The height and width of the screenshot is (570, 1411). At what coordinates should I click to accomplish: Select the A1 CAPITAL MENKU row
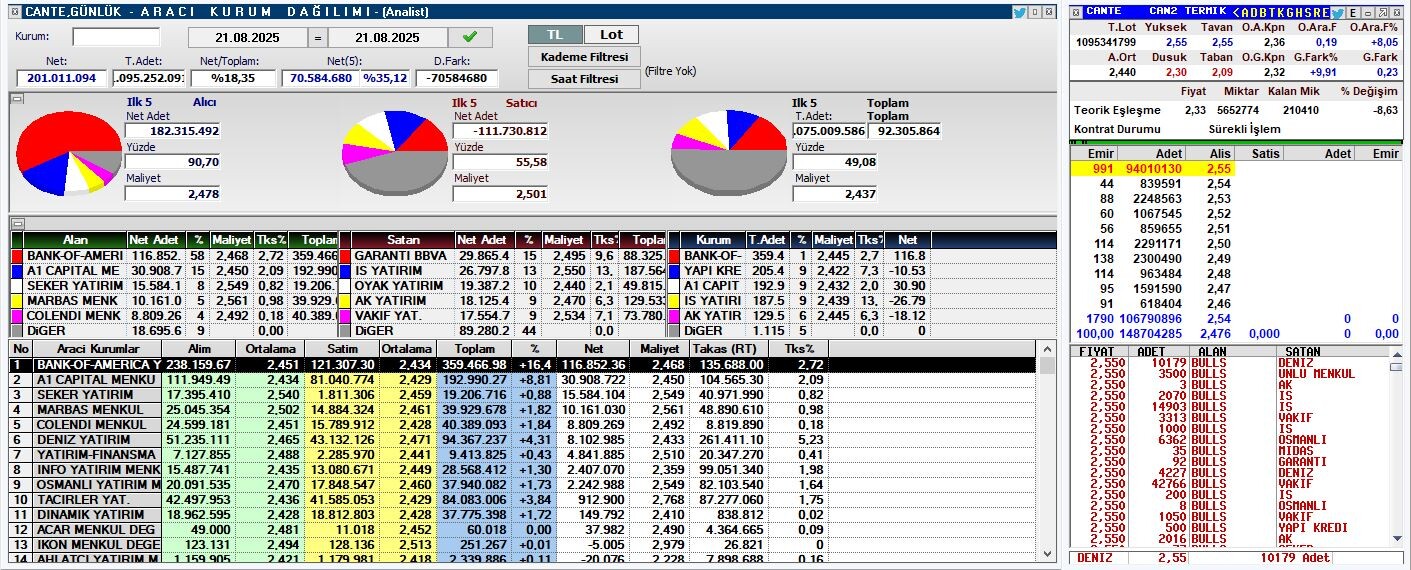click(523, 380)
